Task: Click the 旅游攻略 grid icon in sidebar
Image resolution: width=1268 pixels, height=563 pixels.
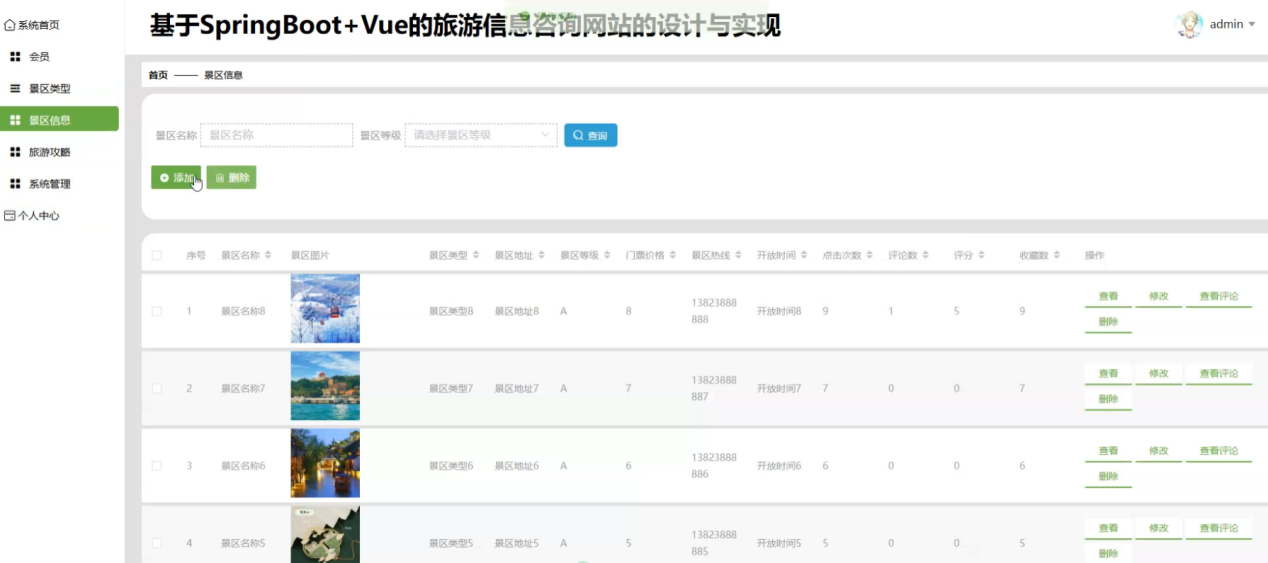Action: pyautogui.click(x=15, y=152)
